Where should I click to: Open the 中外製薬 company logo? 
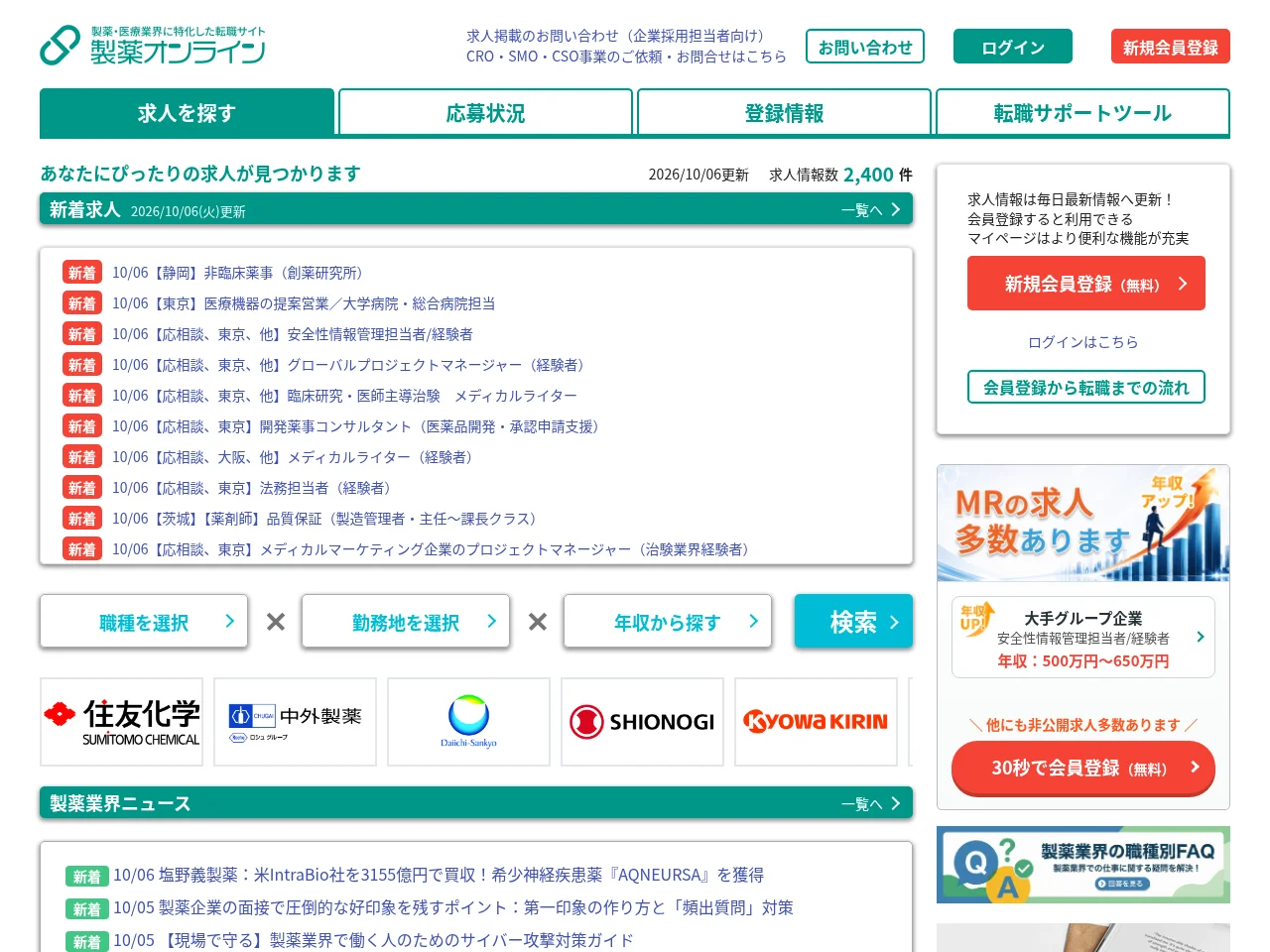pyautogui.click(x=295, y=722)
